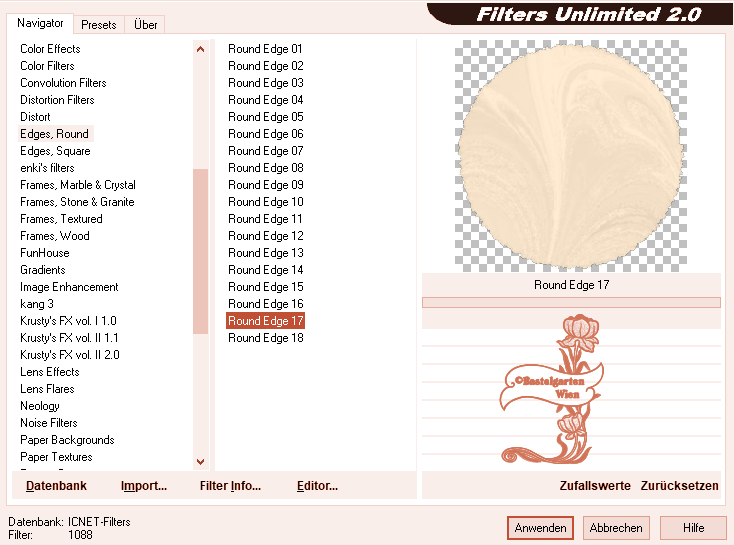The image size is (734, 545).
Task: Click the round edge preview thumbnail
Action: coord(570,155)
